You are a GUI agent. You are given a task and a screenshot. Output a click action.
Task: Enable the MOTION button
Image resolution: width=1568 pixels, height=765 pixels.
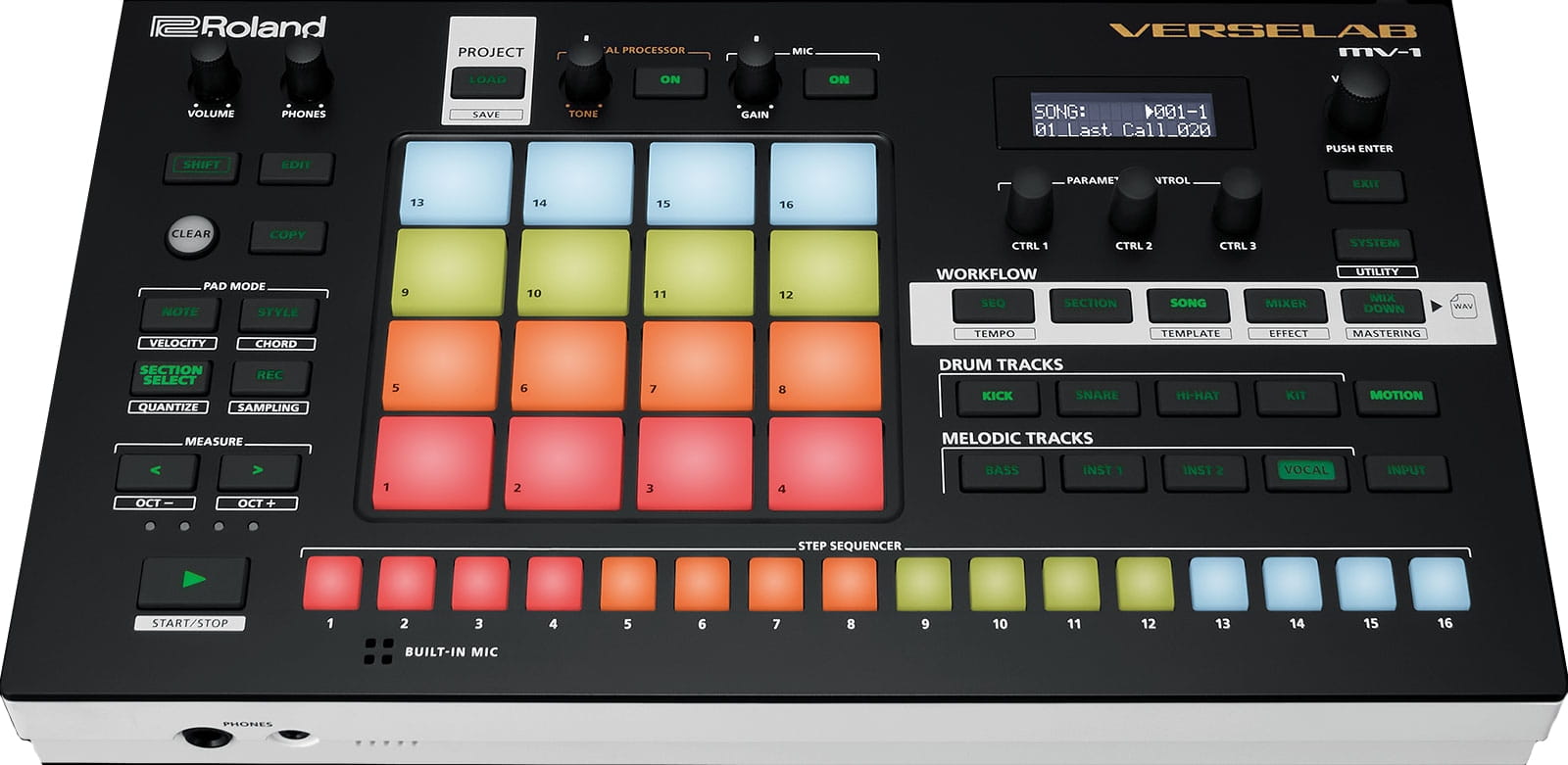click(1396, 396)
